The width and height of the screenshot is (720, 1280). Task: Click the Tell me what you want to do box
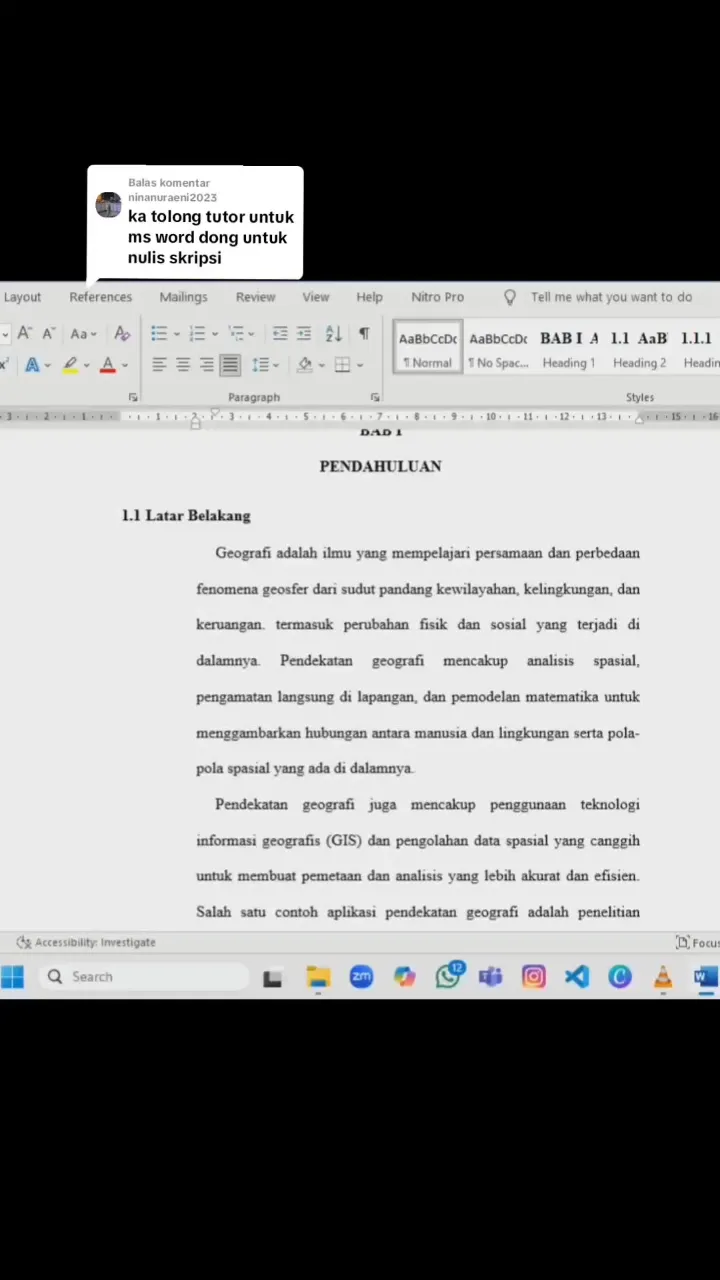[610, 297]
